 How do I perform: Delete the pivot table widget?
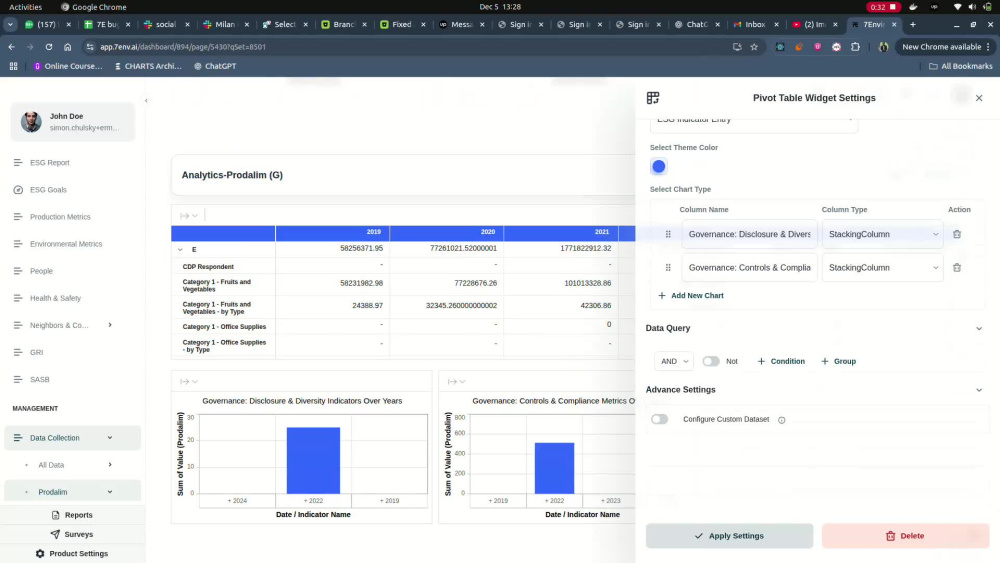905,536
